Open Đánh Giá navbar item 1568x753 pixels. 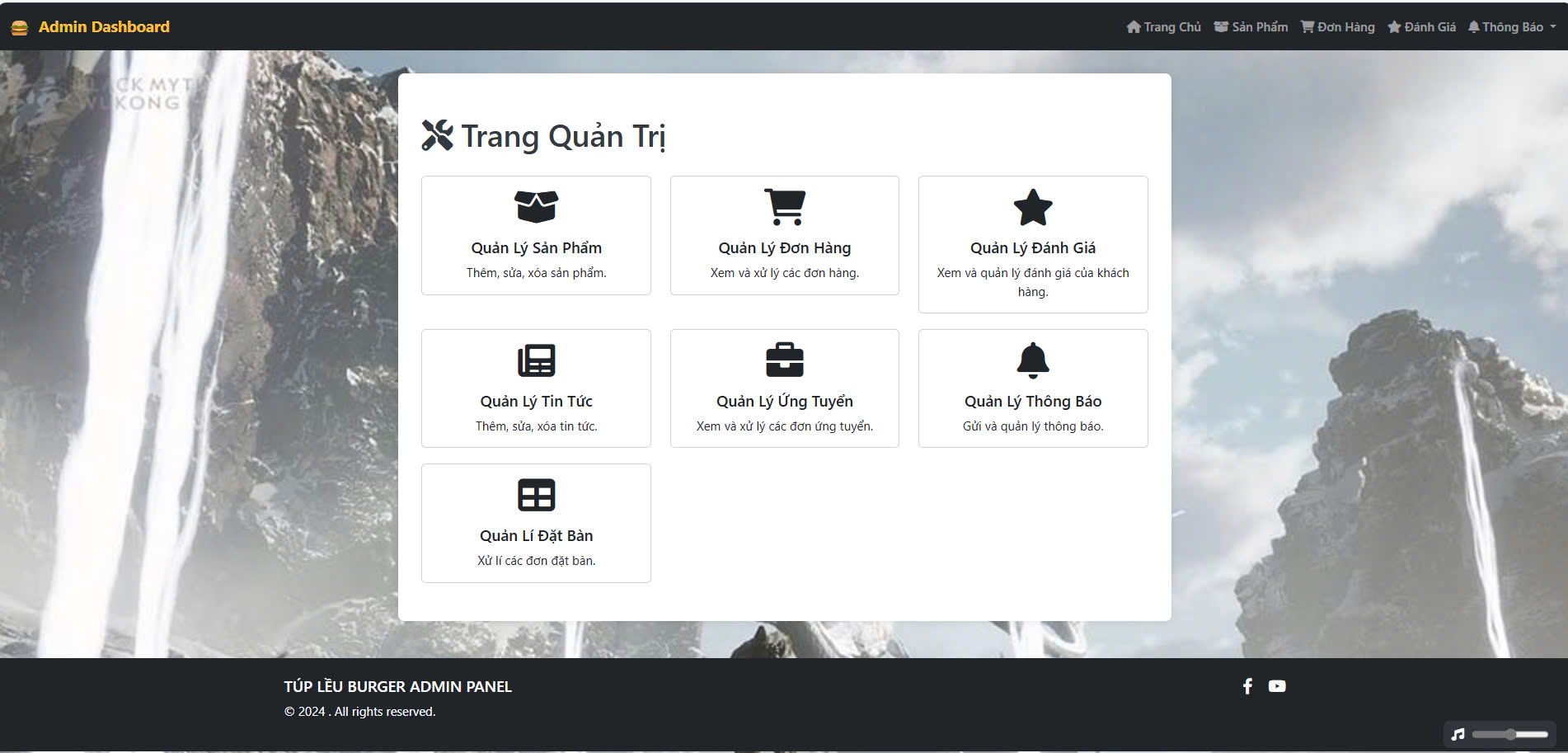[1421, 27]
